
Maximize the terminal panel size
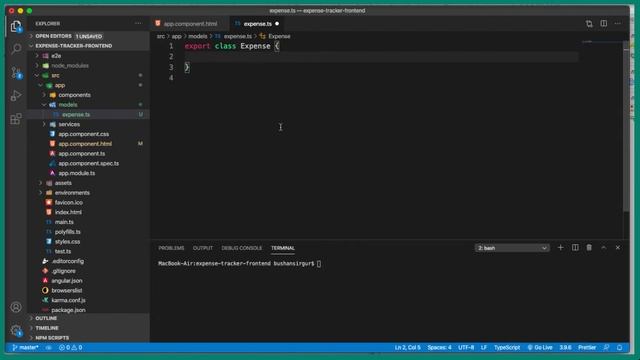[x=603, y=248]
